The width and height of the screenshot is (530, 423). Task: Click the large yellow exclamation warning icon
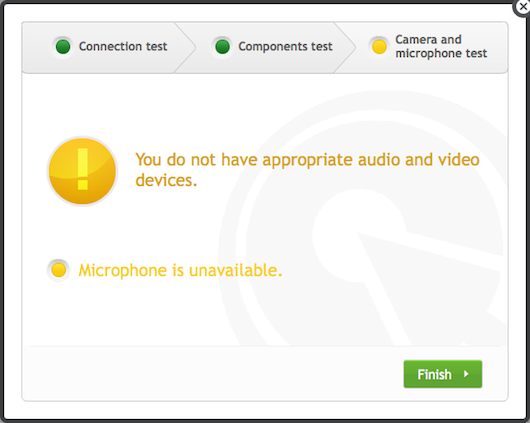click(x=82, y=171)
